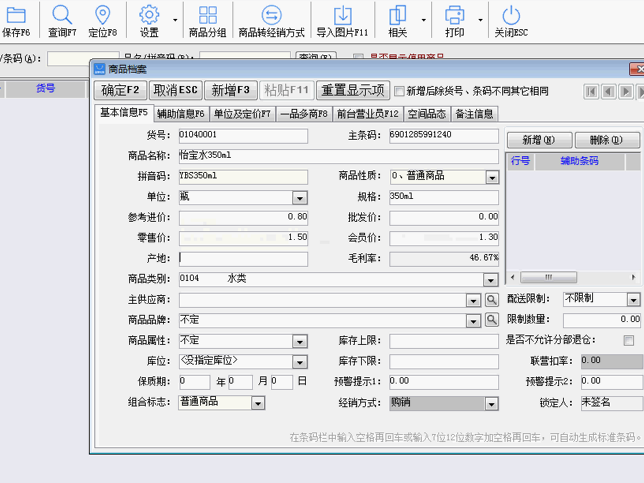Switch to the 空间品态 tab
Screen dimensions: 644x483
(x=427, y=114)
